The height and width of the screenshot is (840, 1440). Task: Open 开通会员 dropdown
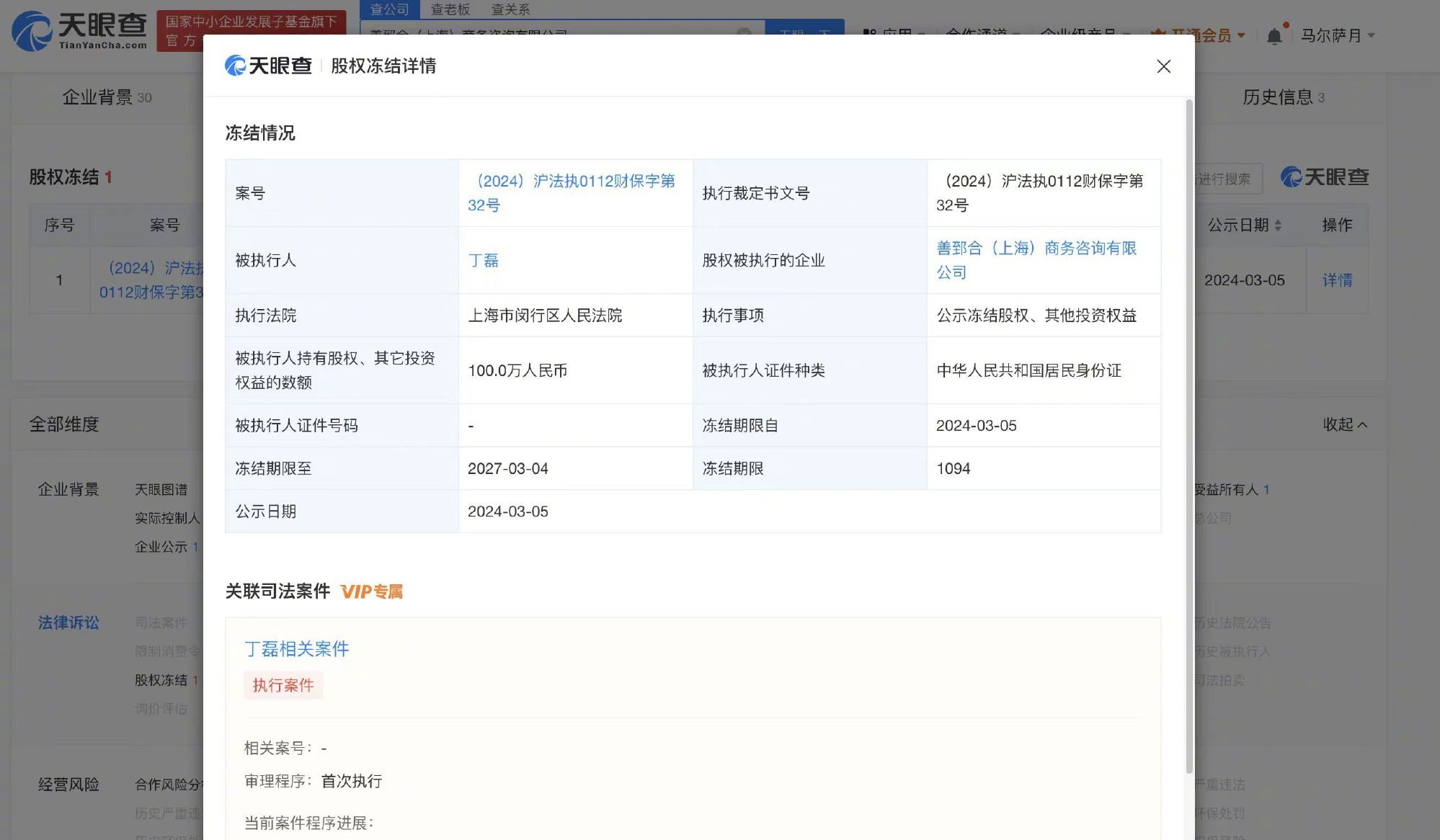click(1199, 35)
